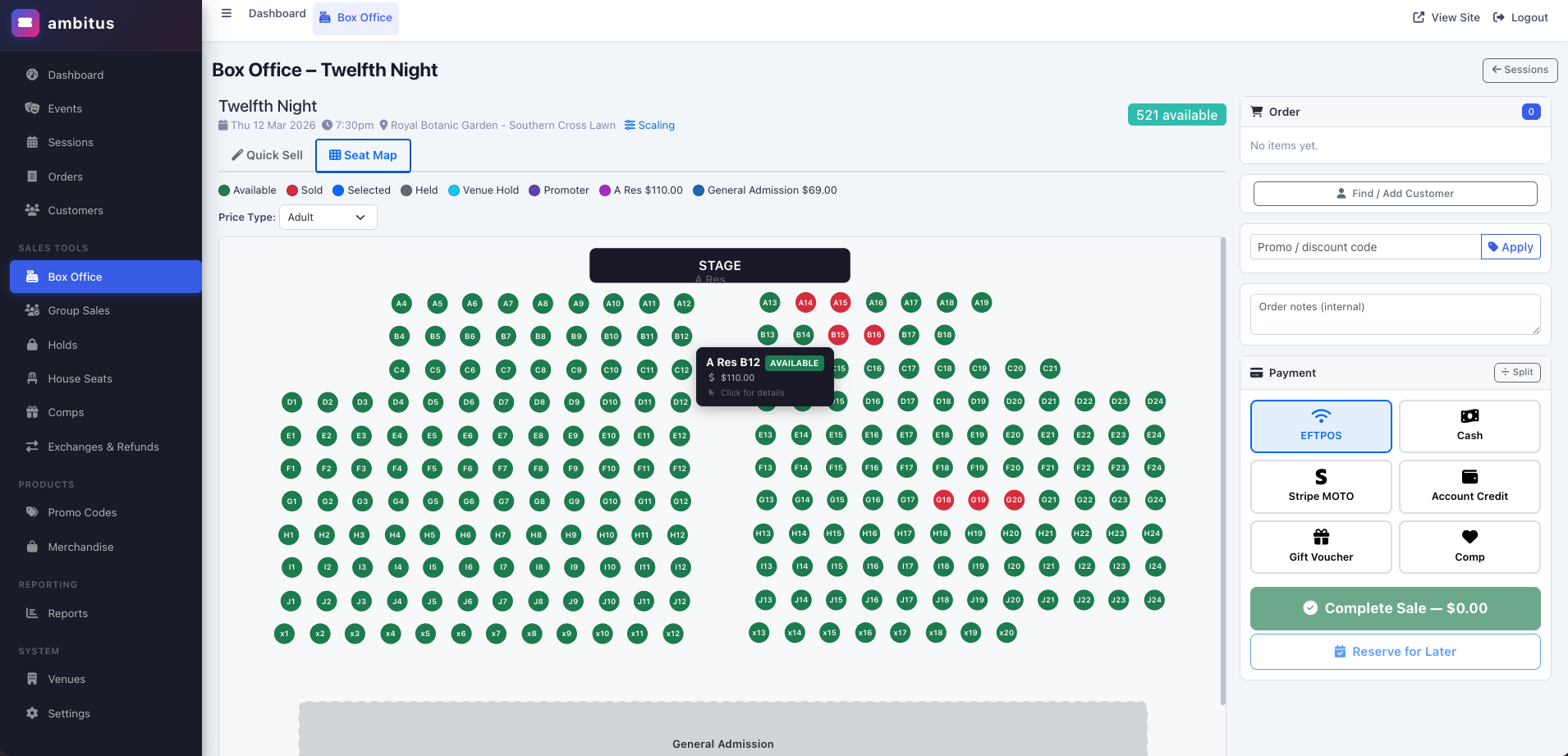
Task: Click the cart icon in the Order panel
Action: coord(1257,112)
